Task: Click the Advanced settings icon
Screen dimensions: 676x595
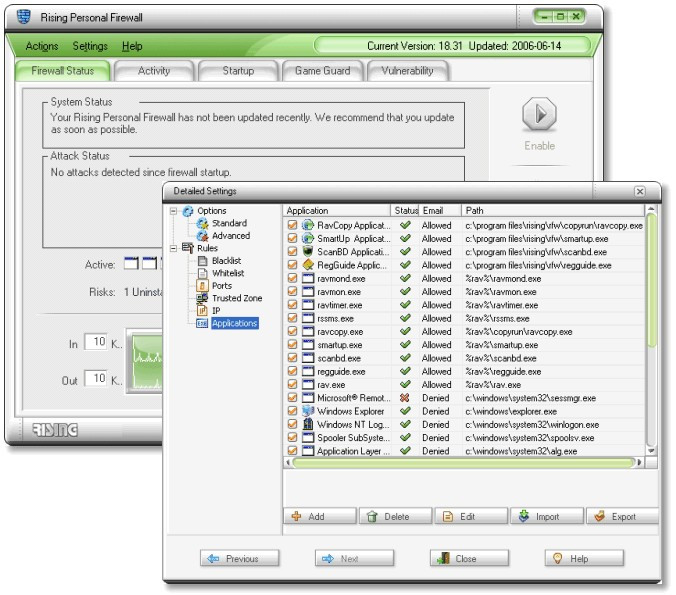Action: point(202,236)
